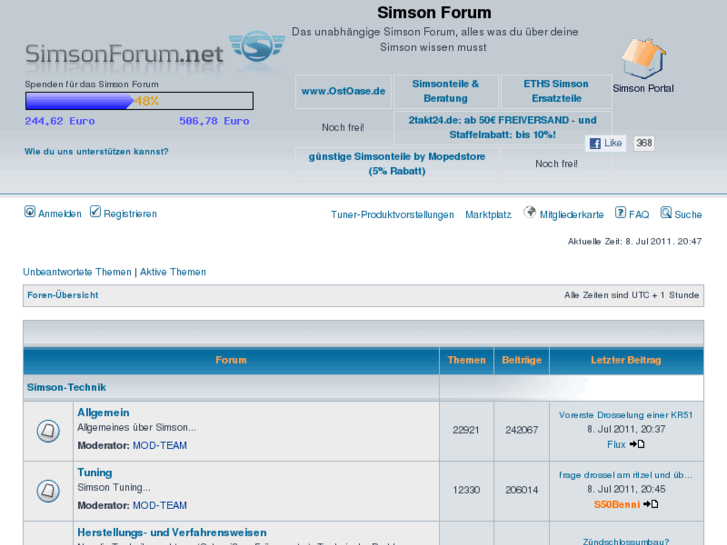Go to Foren-Übersicht breadcrumb
The width and height of the screenshot is (727, 545).
click(x=63, y=295)
